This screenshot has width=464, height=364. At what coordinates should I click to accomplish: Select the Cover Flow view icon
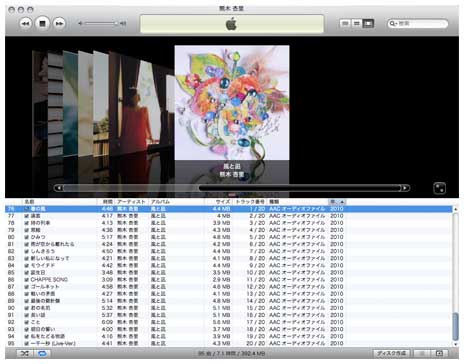[368, 23]
